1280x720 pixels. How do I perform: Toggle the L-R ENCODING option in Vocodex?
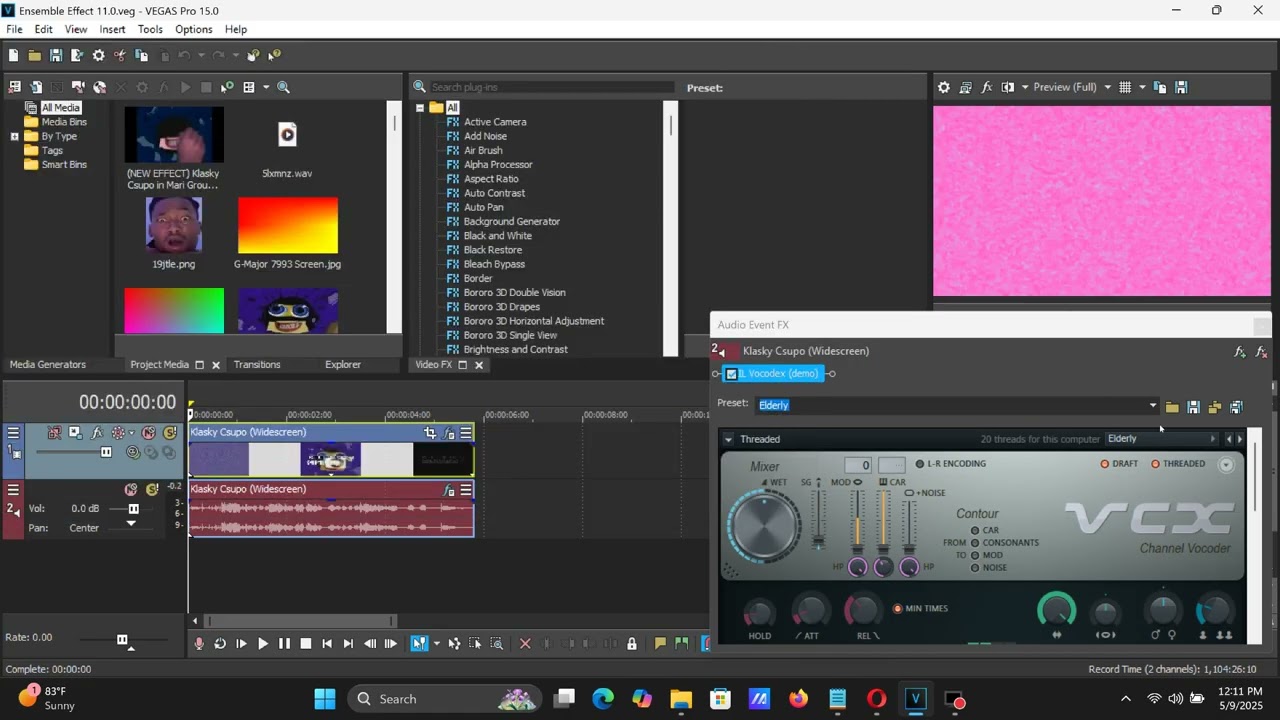click(x=919, y=464)
